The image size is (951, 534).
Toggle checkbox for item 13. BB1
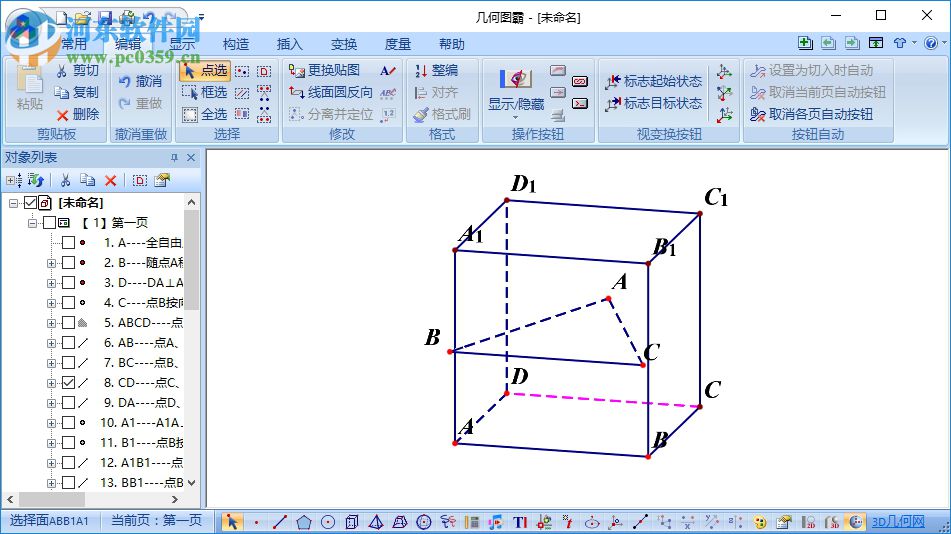point(69,483)
